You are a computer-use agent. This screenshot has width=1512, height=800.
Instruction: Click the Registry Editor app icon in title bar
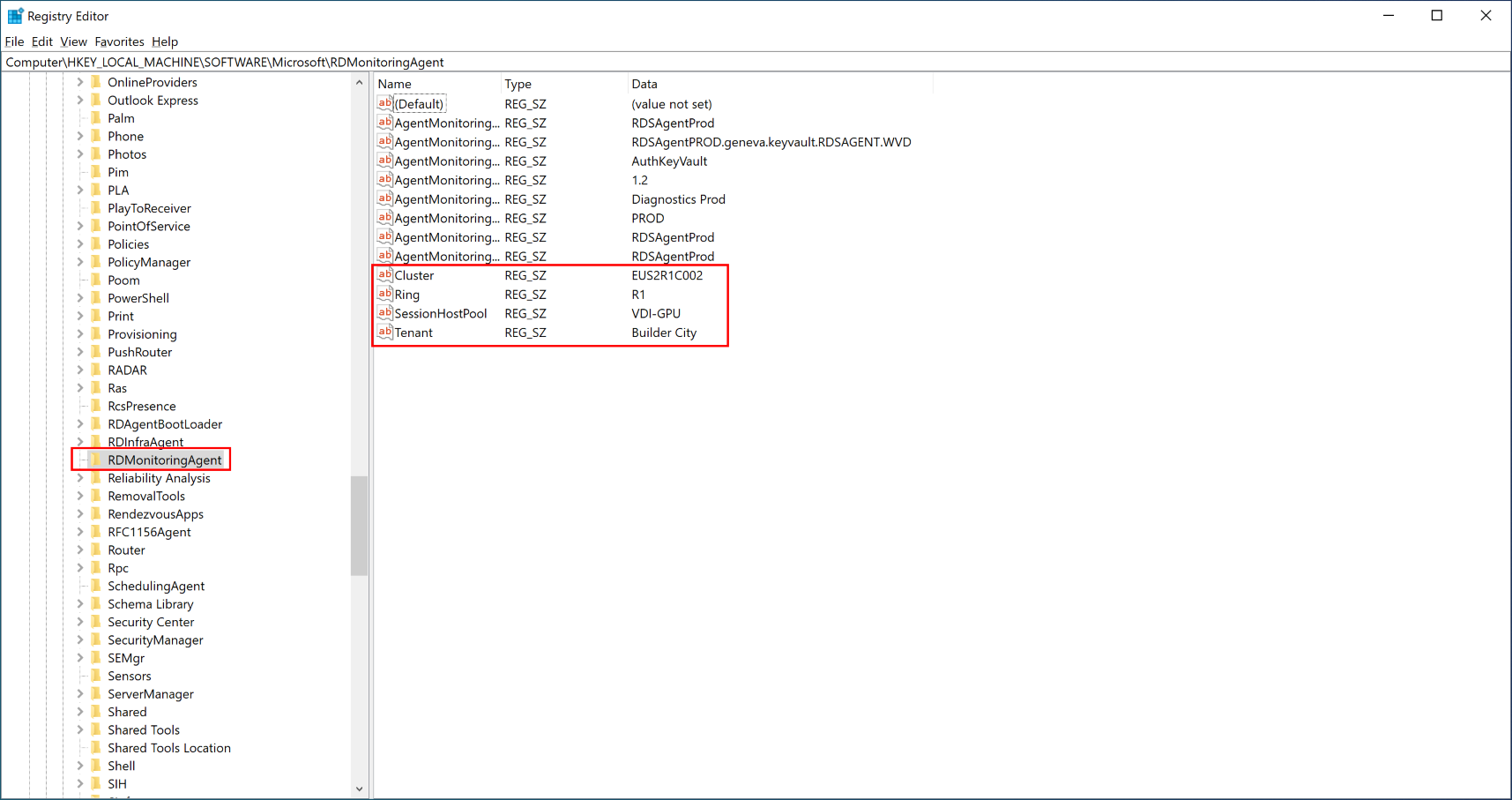click(15, 16)
